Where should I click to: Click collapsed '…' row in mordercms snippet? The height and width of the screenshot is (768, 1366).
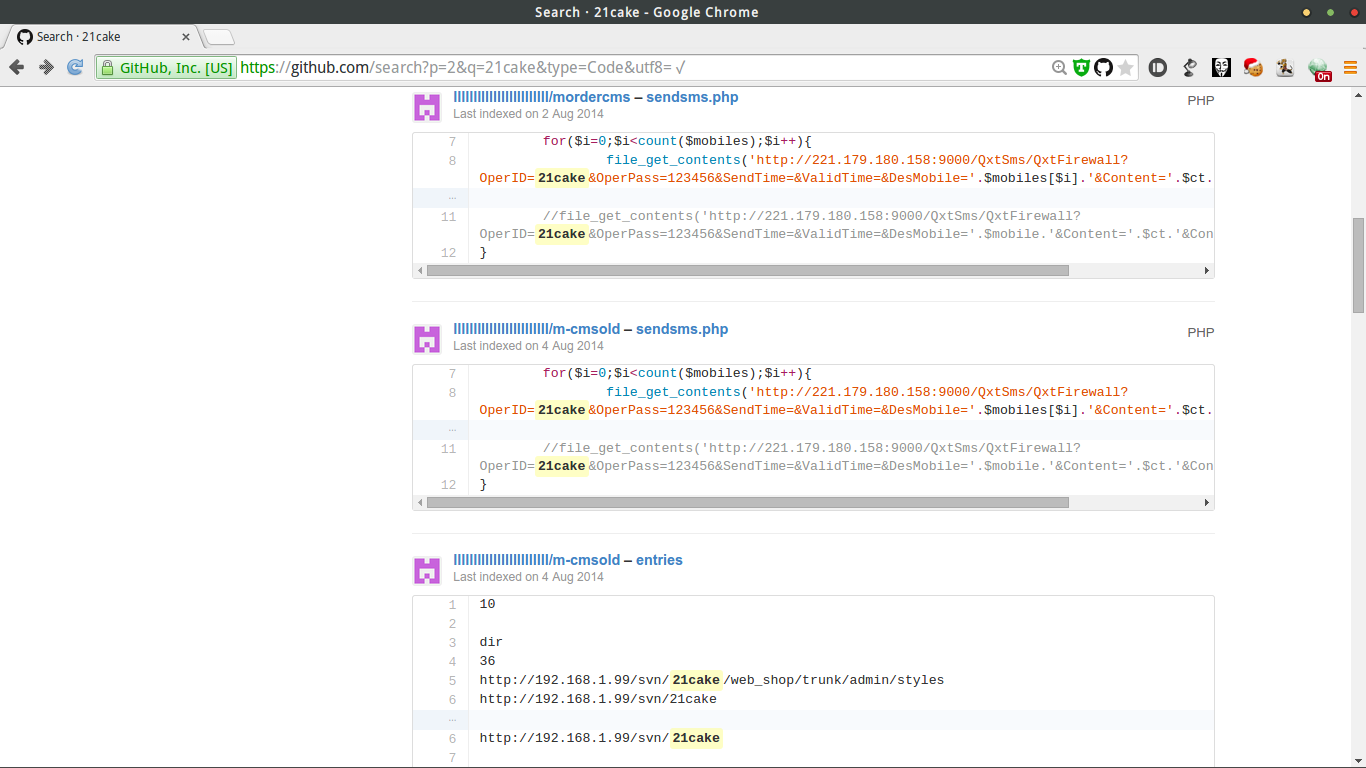(x=813, y=198)
